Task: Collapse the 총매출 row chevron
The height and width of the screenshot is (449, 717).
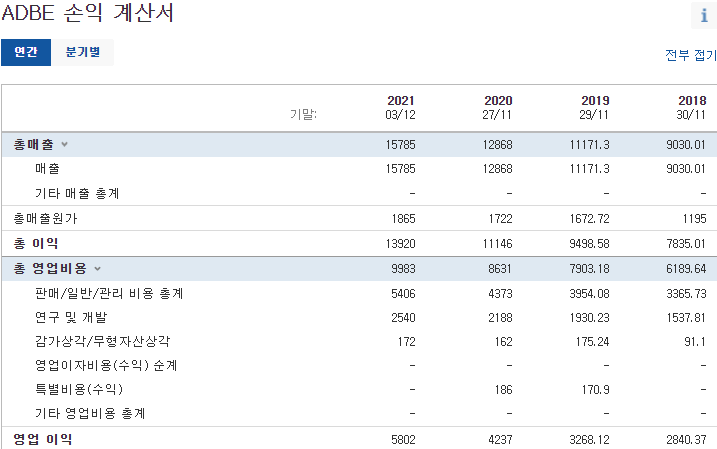Action: 64,144
